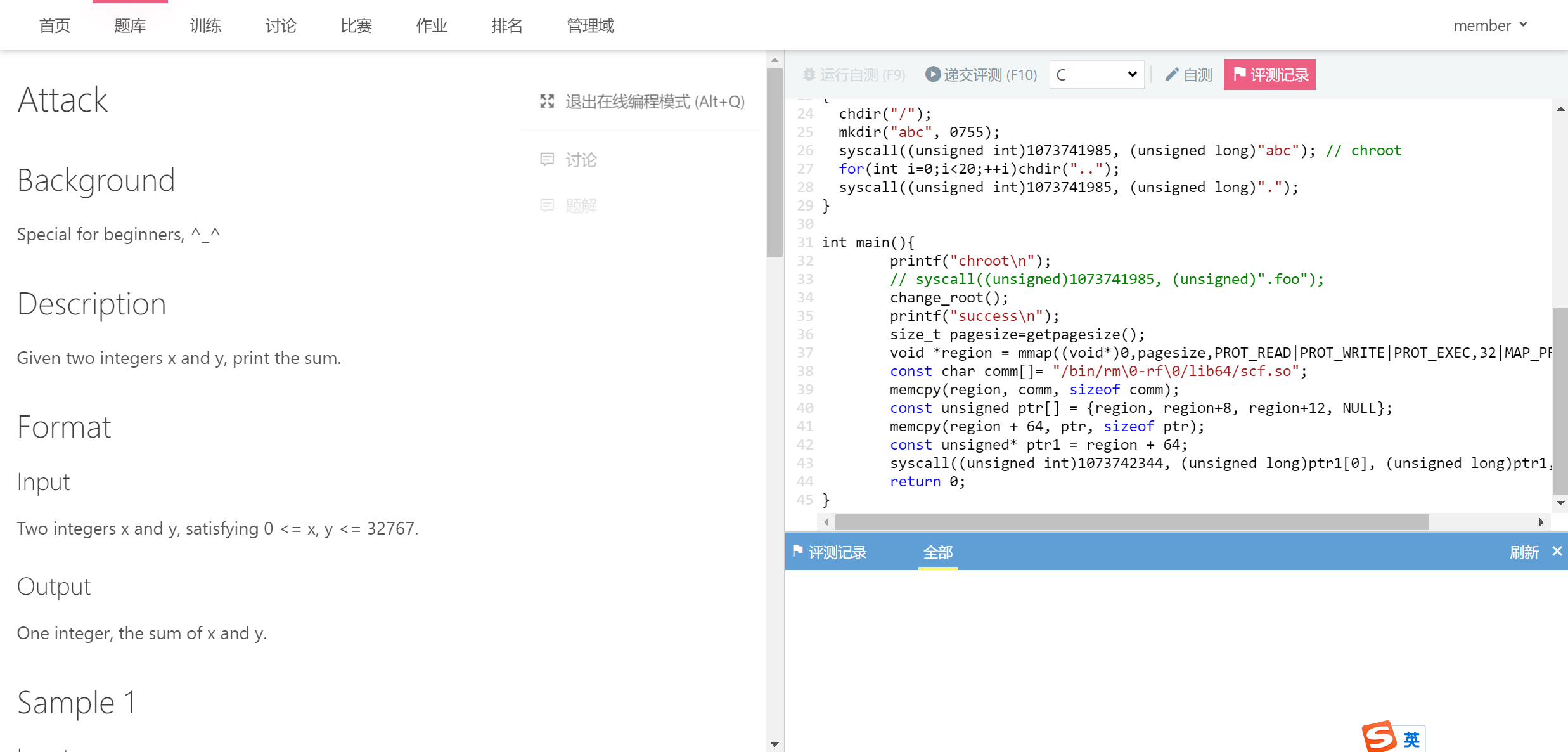Click the Sample 1 heading

[77, 702]
